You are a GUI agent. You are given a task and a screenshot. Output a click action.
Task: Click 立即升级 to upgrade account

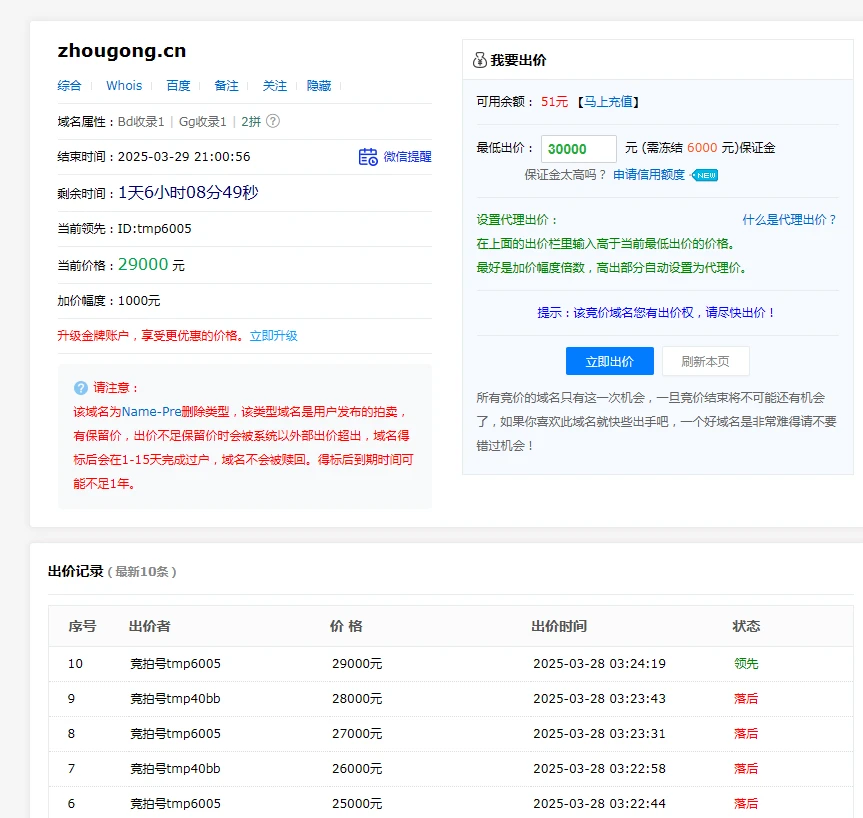[x=273, y=336]
